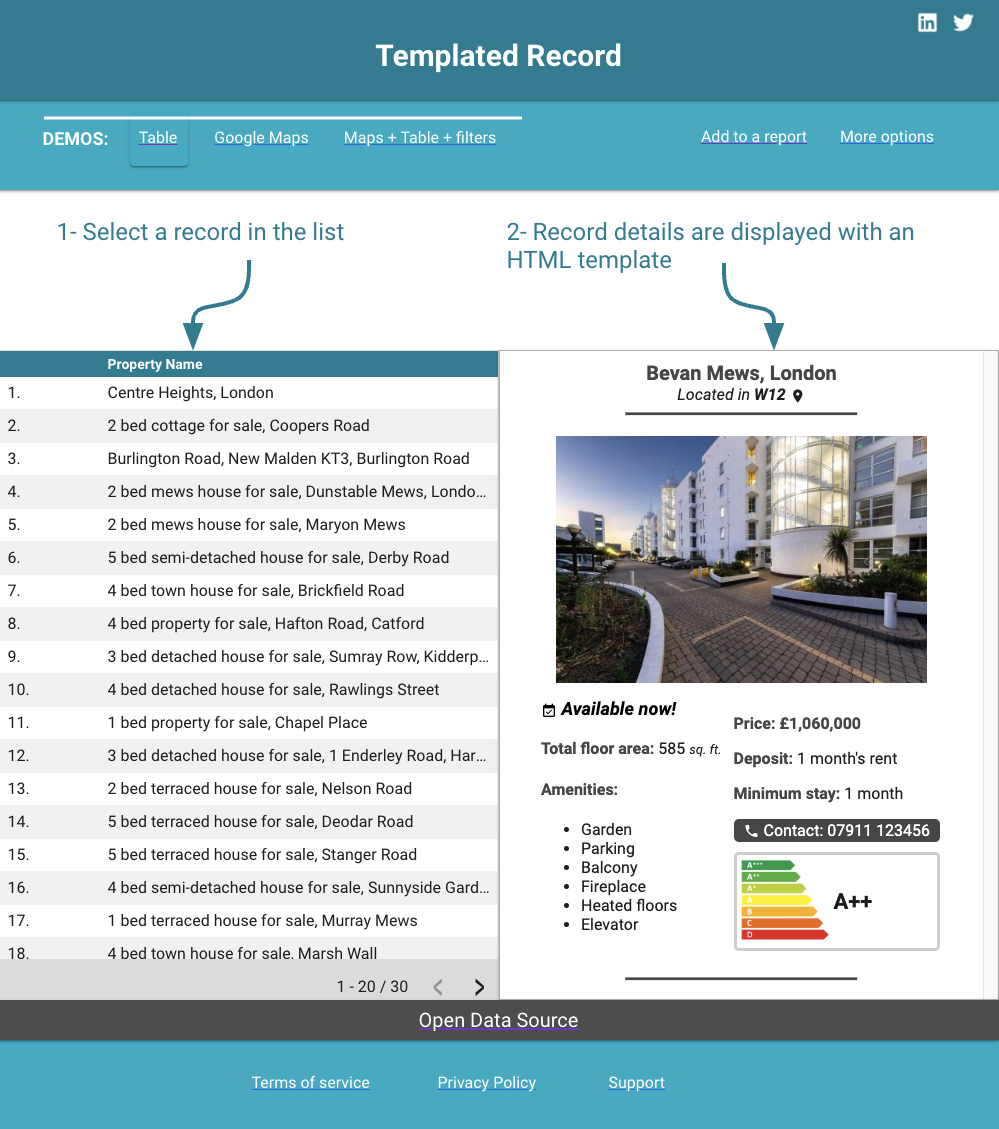The image size is (999, 1129).
Task: Click Open Data Source link
Action: [498, 1020]
